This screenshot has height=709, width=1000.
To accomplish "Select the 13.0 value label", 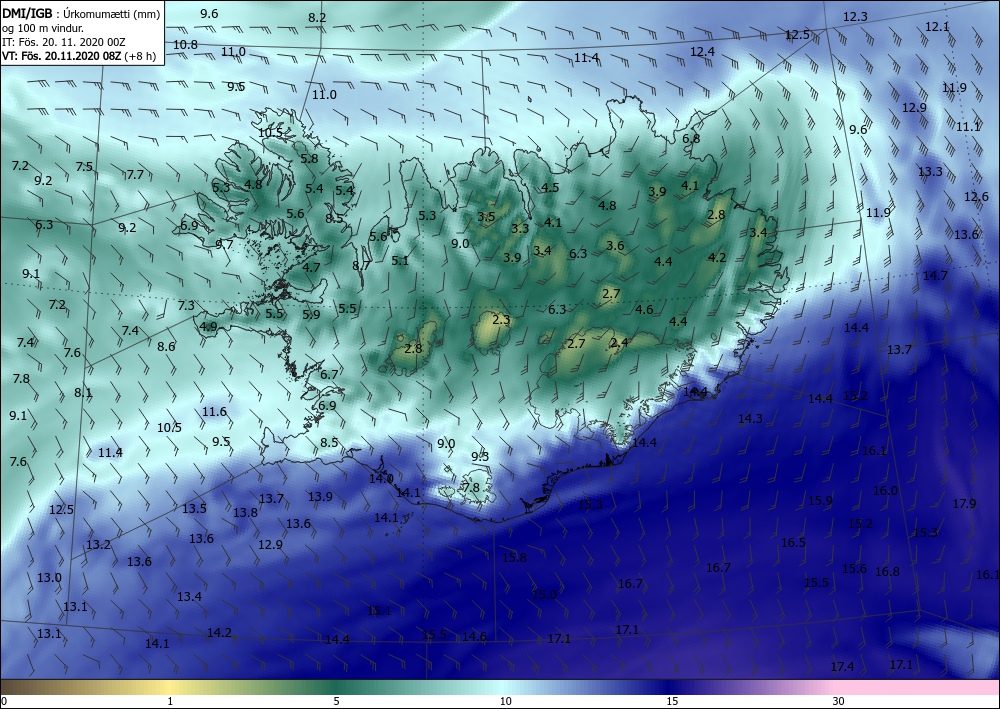I will point(49,578).
